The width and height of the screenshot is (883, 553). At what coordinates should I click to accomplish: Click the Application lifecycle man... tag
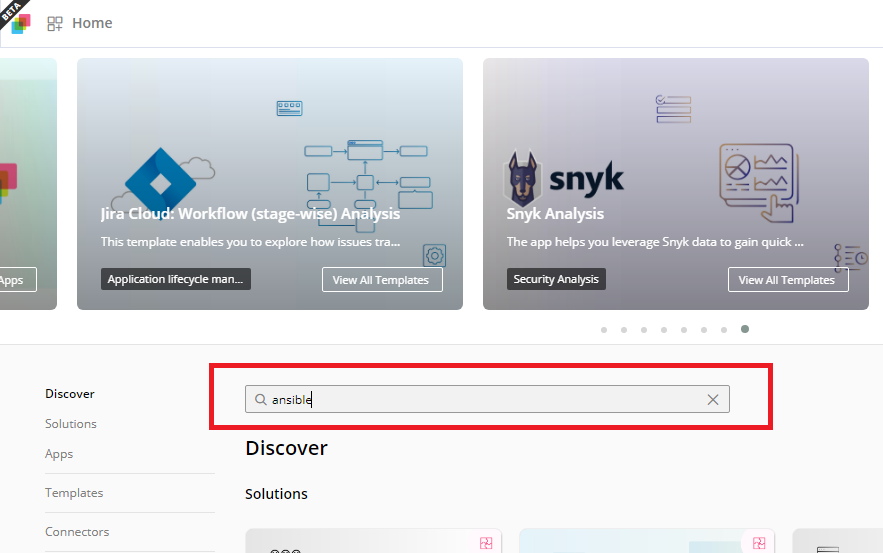(176, 279)
